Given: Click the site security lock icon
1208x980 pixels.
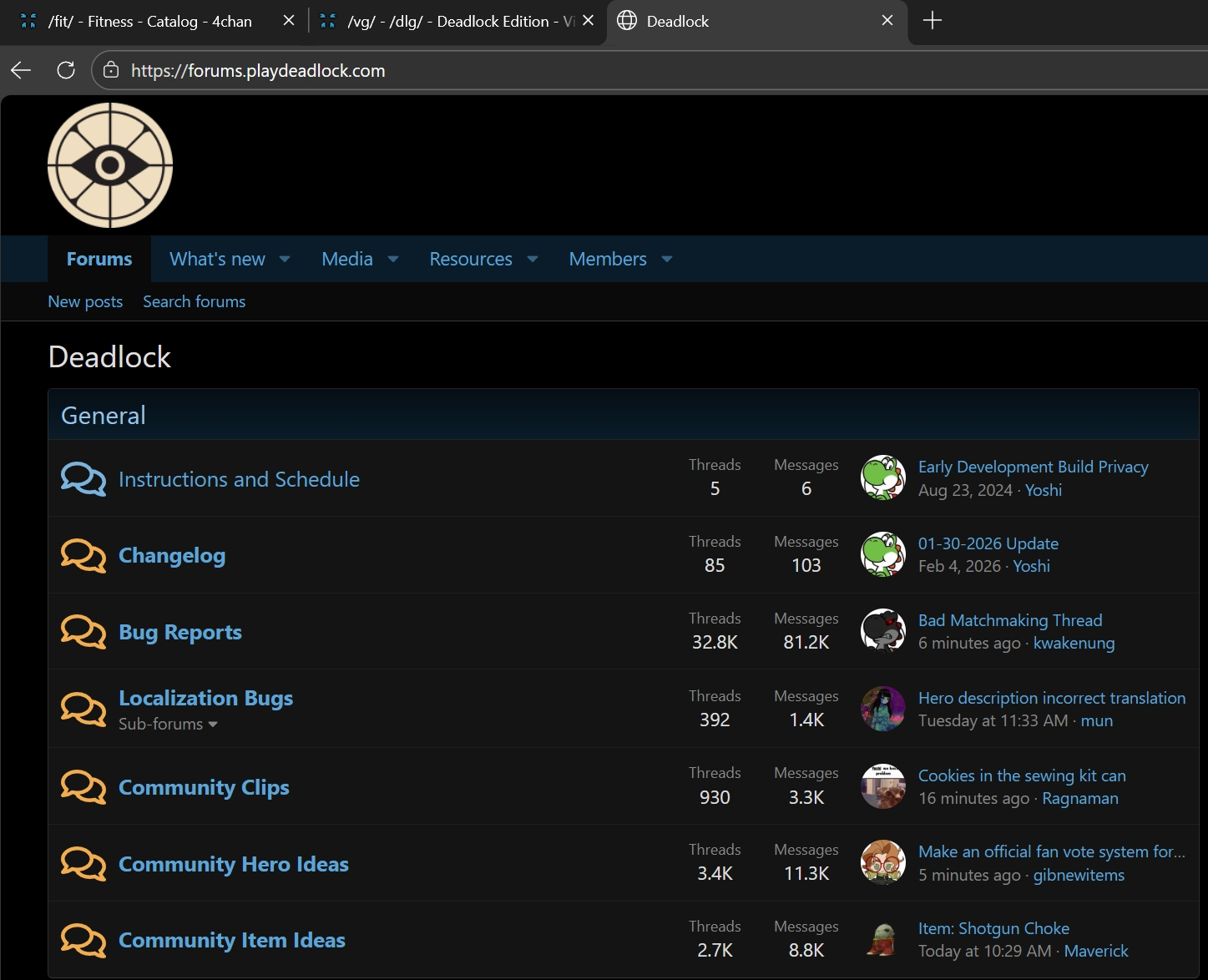Looking at the screenshot, I should point(111,70).
